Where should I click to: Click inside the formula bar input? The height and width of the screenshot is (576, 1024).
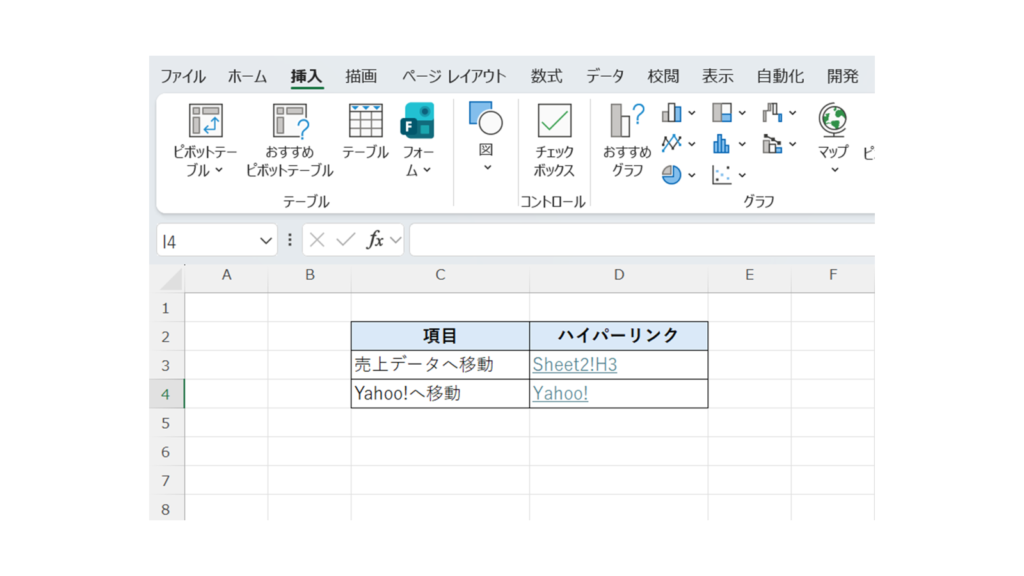click(640, 241)
